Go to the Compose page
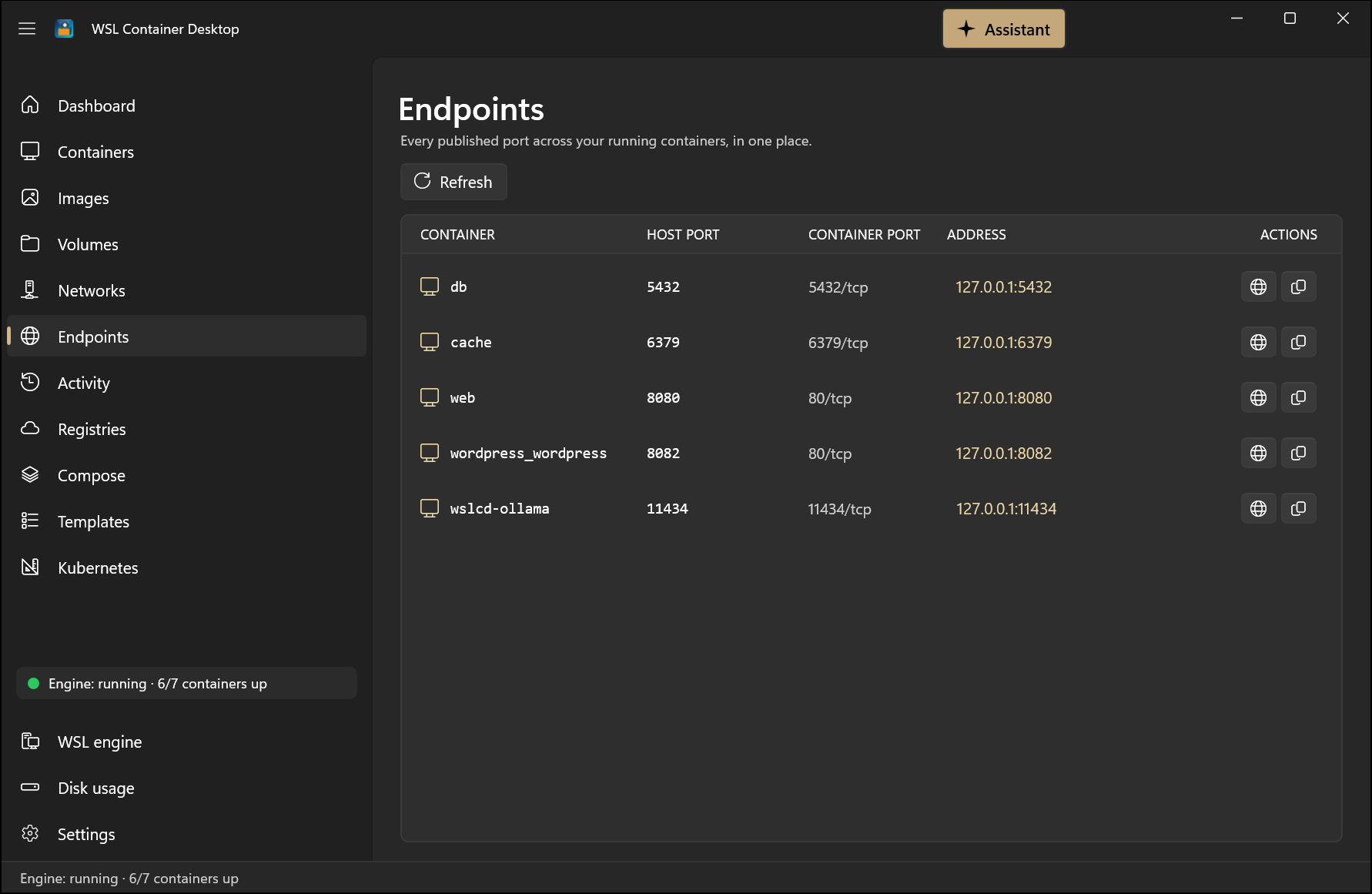The height and width of the screenshot is (894, 1372). (186, 475)
